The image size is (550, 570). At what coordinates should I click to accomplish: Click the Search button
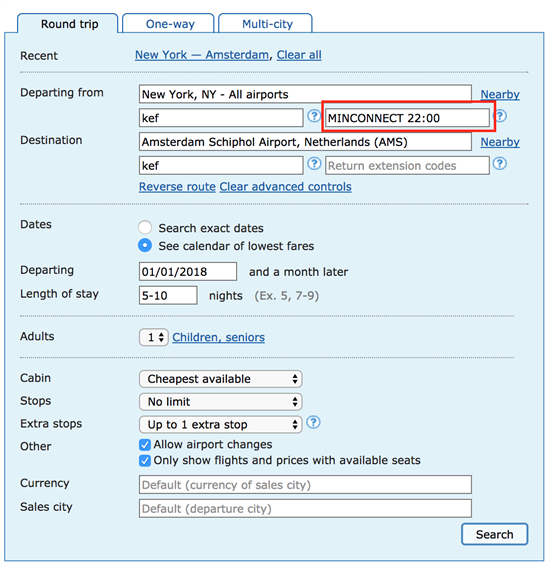(x=494, y=534)
